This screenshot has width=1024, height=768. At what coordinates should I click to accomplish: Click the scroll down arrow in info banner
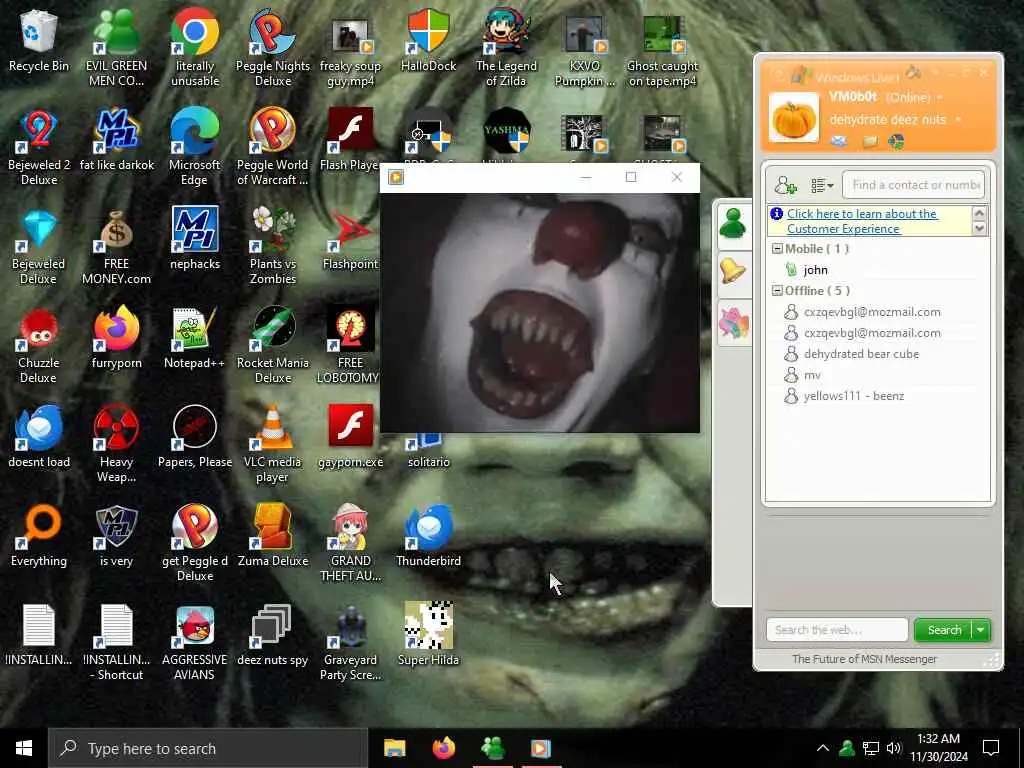tap(979, 229)
